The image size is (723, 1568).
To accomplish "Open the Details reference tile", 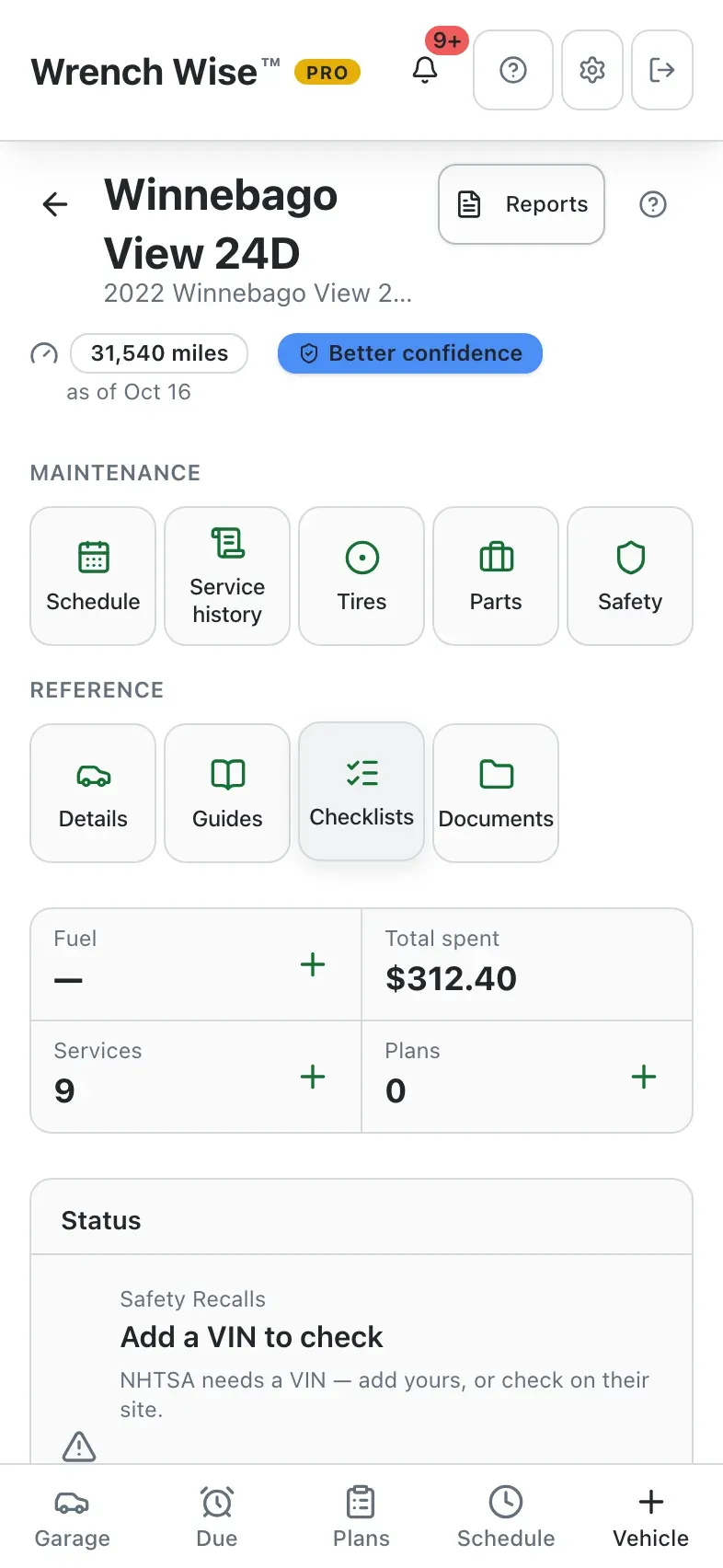I will pos(93,793).
